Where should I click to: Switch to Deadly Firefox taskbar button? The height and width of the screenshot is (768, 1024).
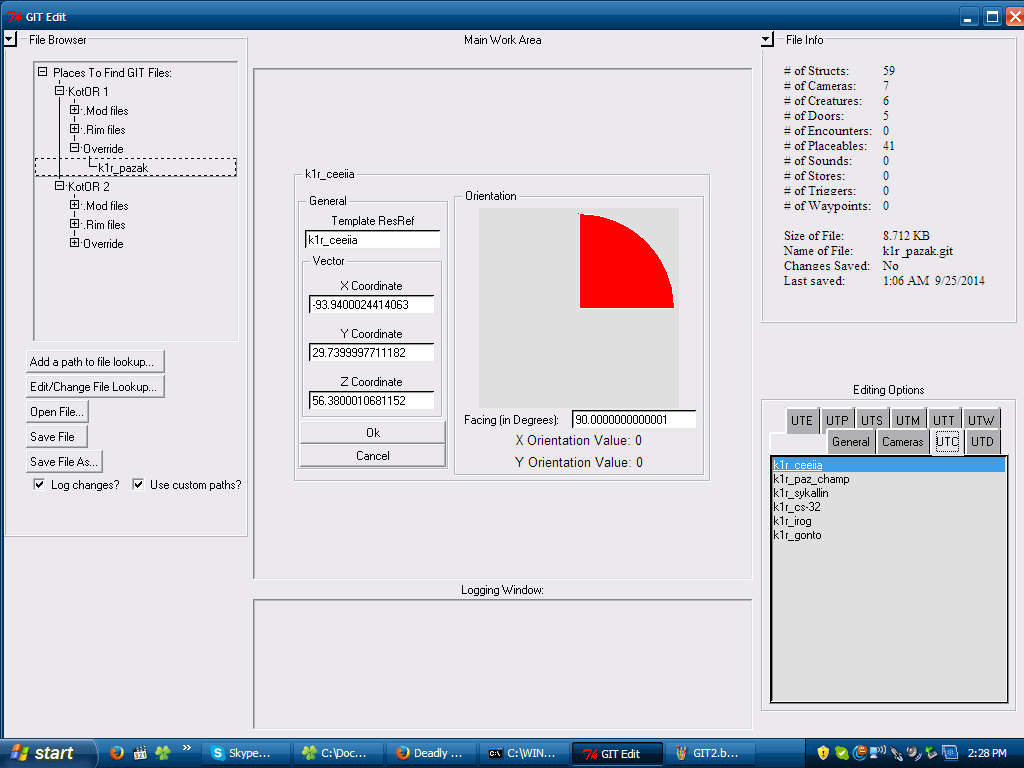431,753
